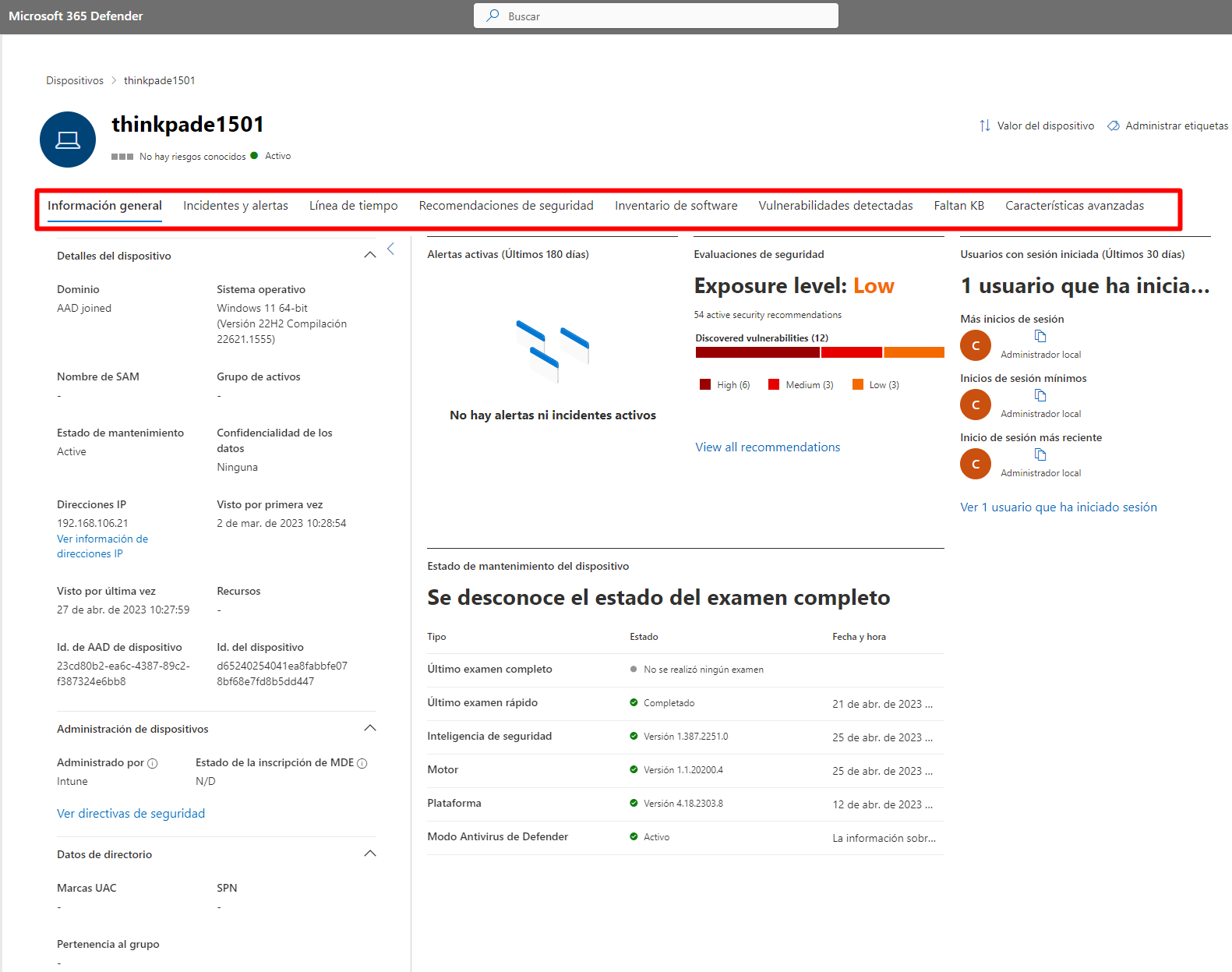Viewport: 1232px width, 972px height.
Task: Click the Low (3) legend swatch
Action: coord(858,384)
